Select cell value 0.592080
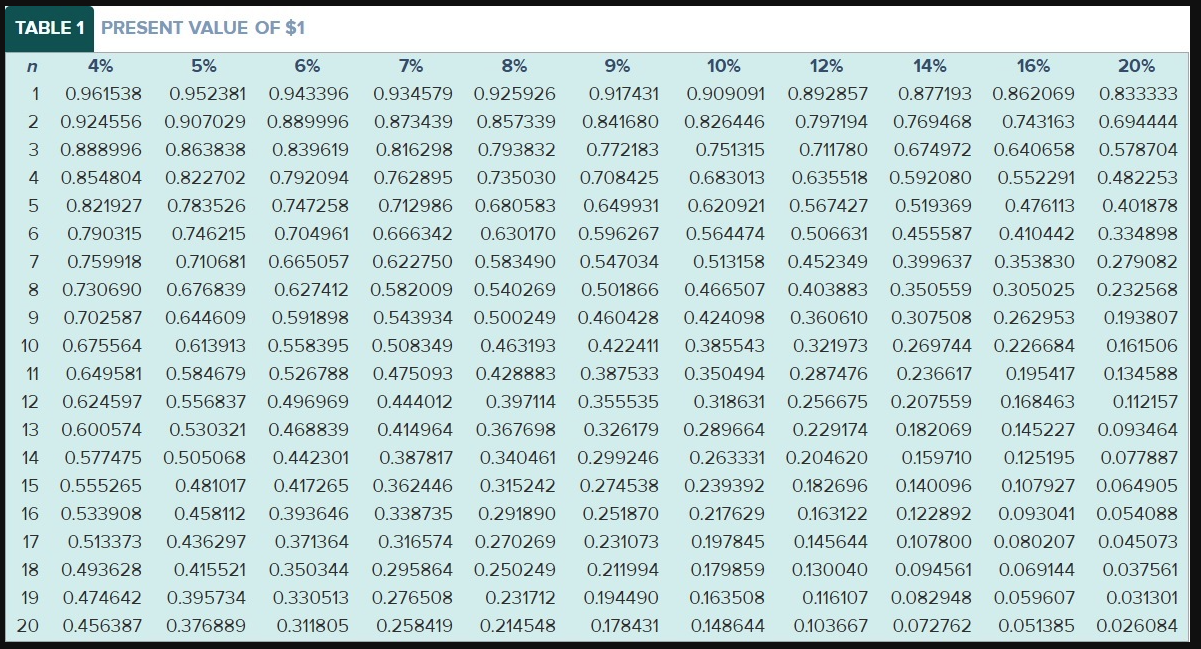This screenshot has height=649, width=1201. point(932,178)
